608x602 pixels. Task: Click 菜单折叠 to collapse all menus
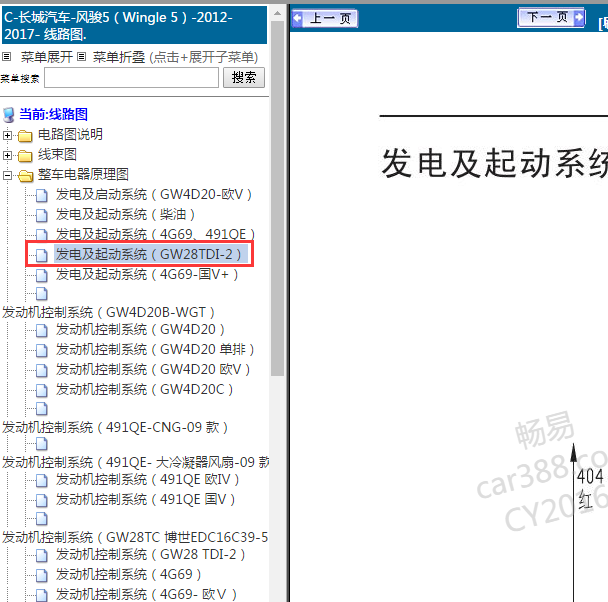(119, 57)
